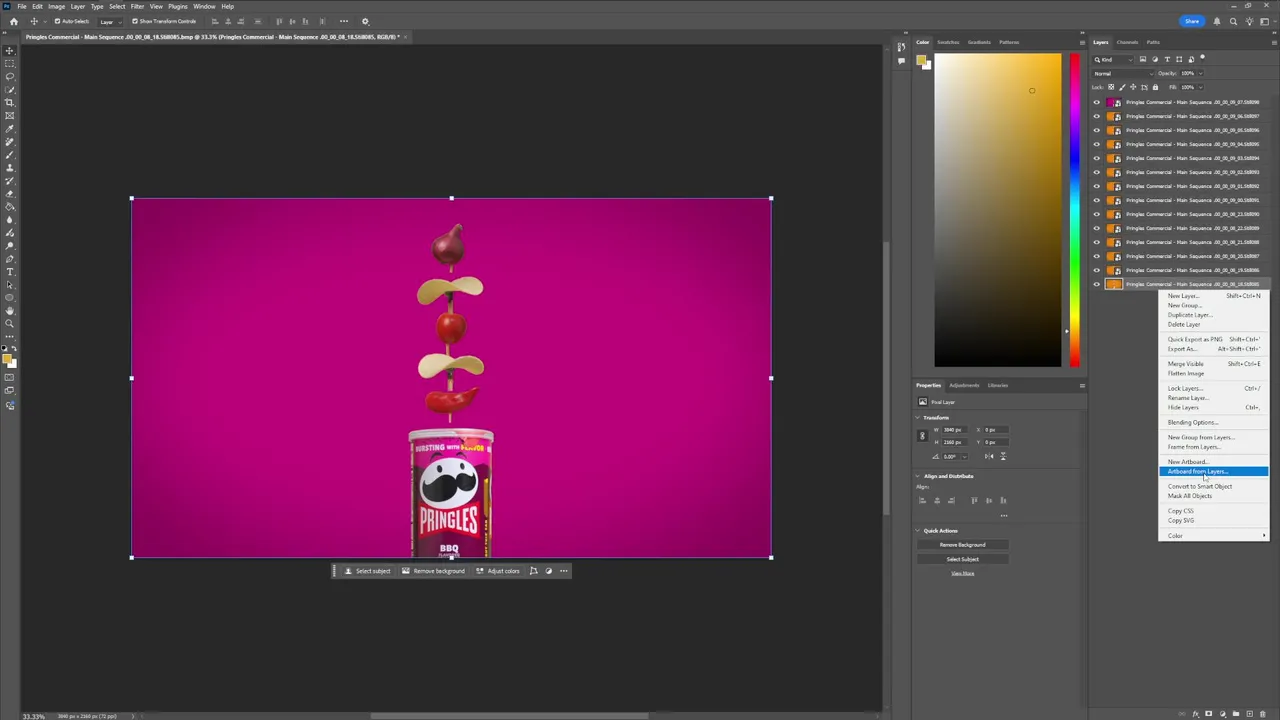The image size is (1280, 720).
Task: Open the Normal blend mode dropdown
Action: coord(1121,73)
